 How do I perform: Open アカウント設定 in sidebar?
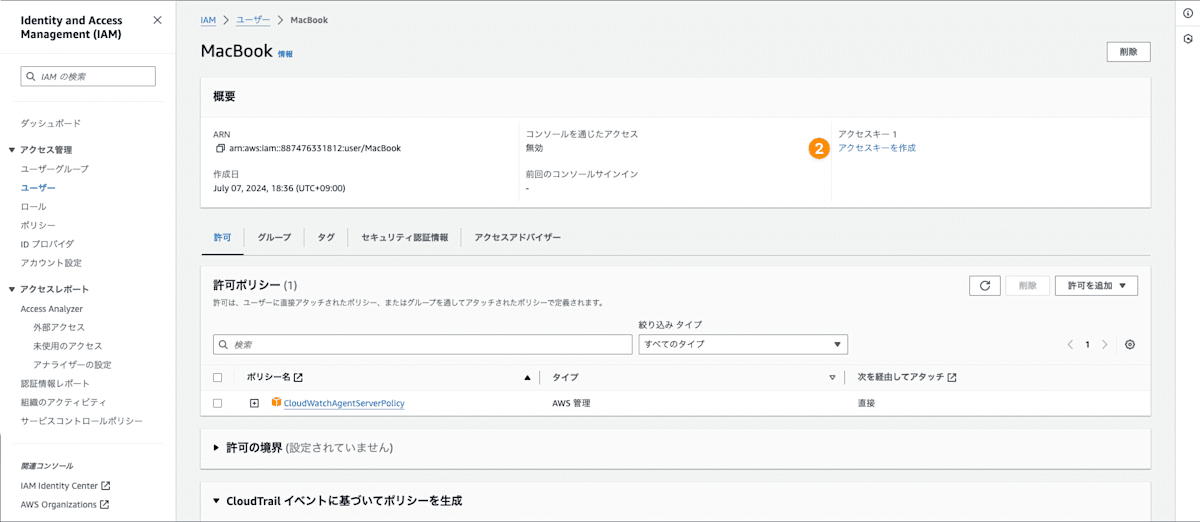[x=51, y=263]
